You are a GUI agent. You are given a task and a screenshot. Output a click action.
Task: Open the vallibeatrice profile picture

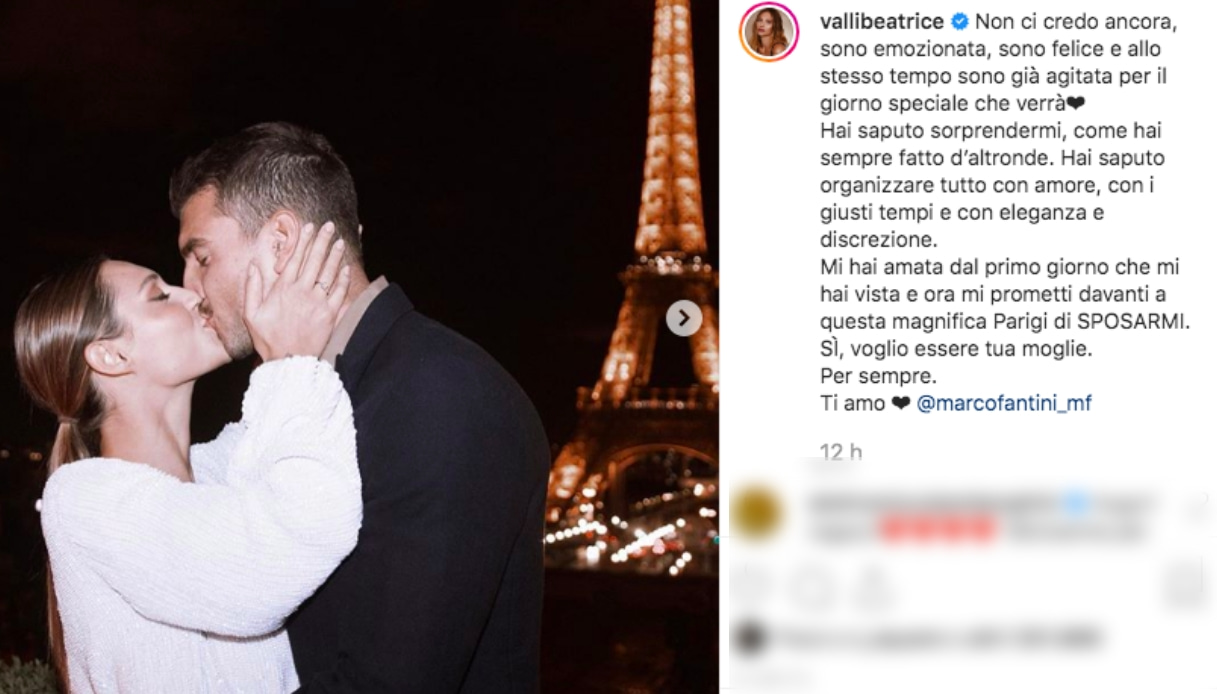pyautogui.click(x=768, y=31)
